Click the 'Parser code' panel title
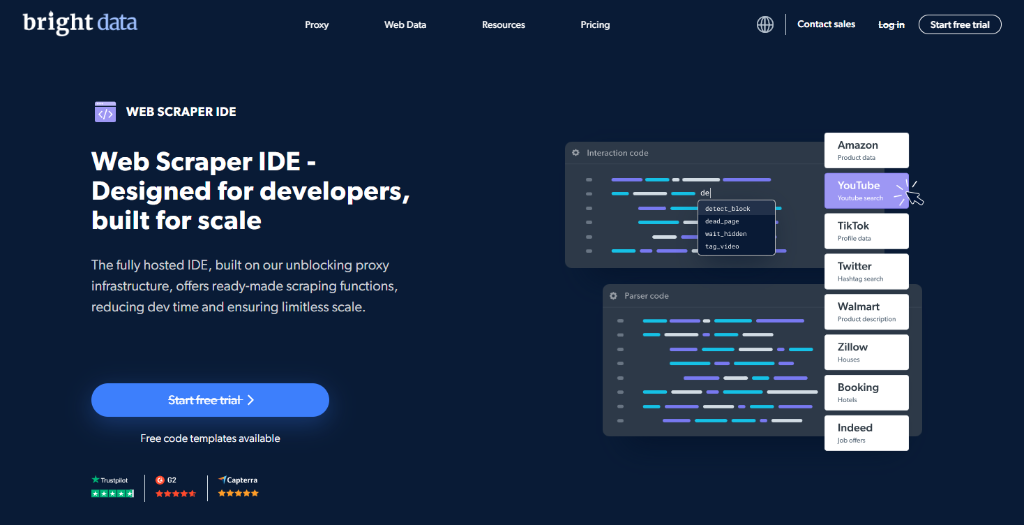This screenshot has height=525, width=1024. point(647,296)
